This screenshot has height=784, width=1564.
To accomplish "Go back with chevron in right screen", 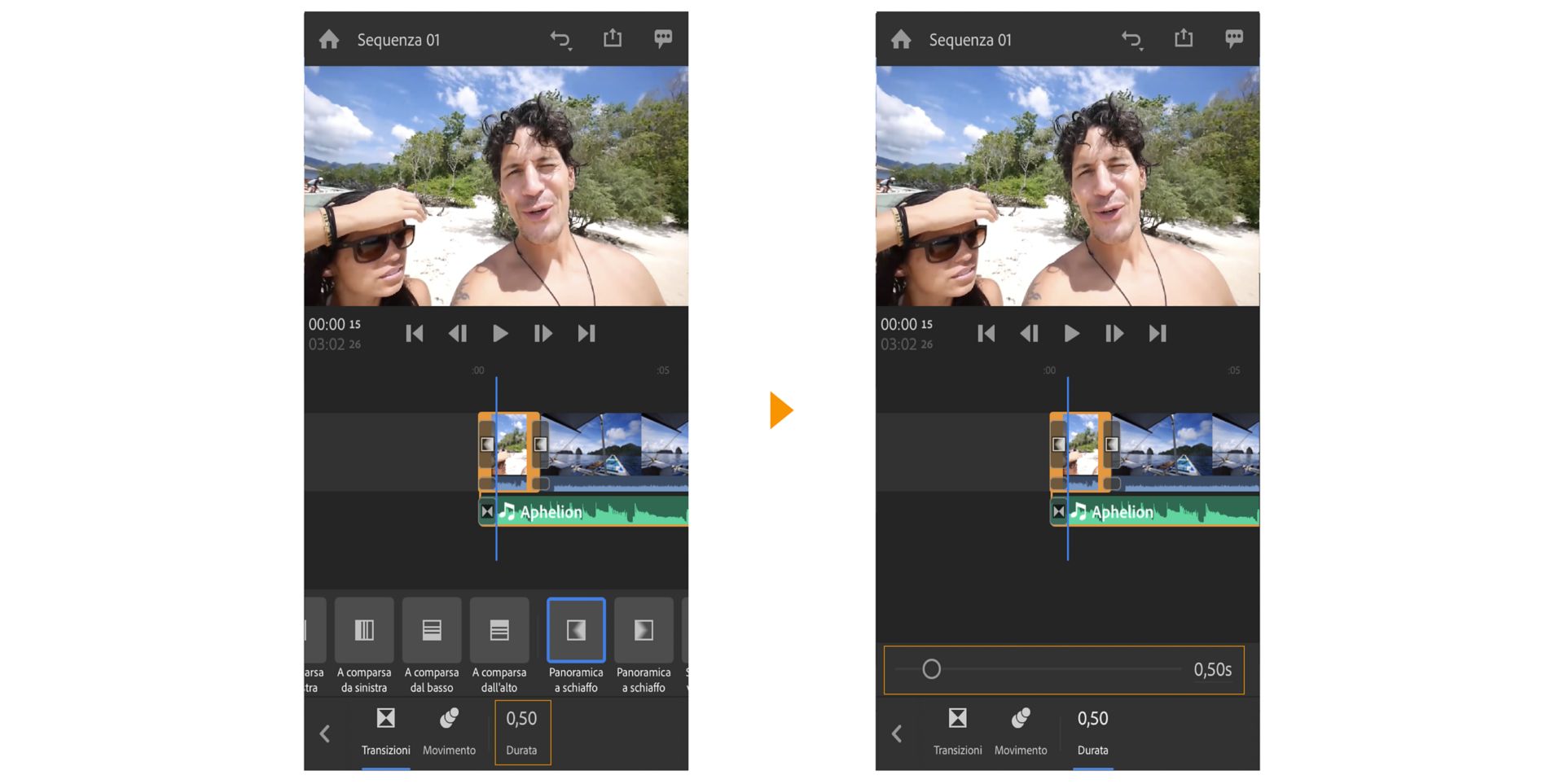I will (897, 734).
